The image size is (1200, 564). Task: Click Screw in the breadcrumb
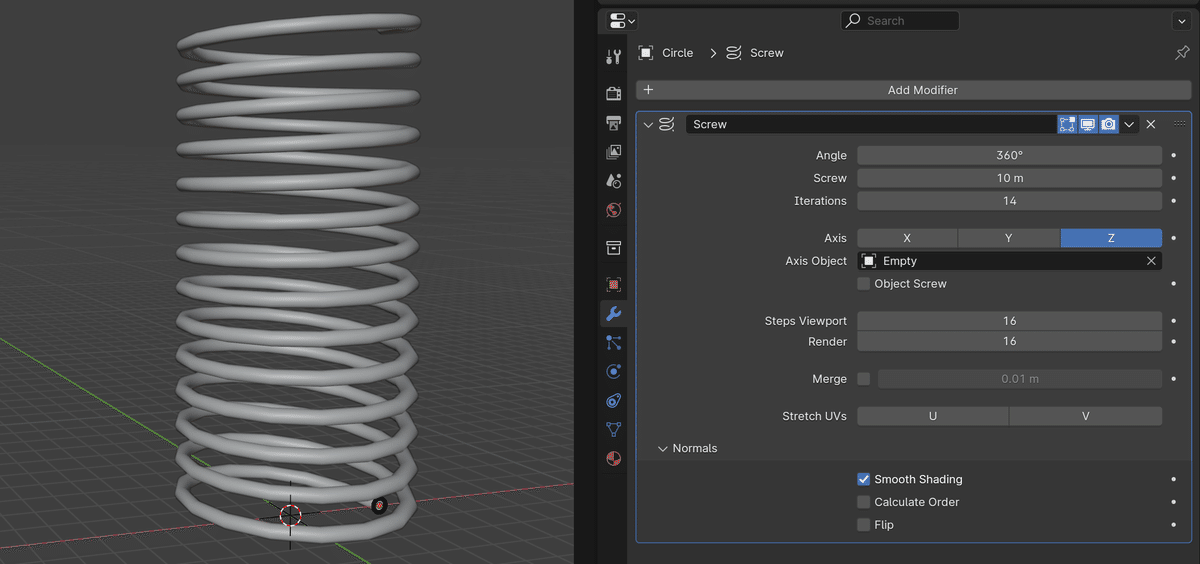point(767,53)
